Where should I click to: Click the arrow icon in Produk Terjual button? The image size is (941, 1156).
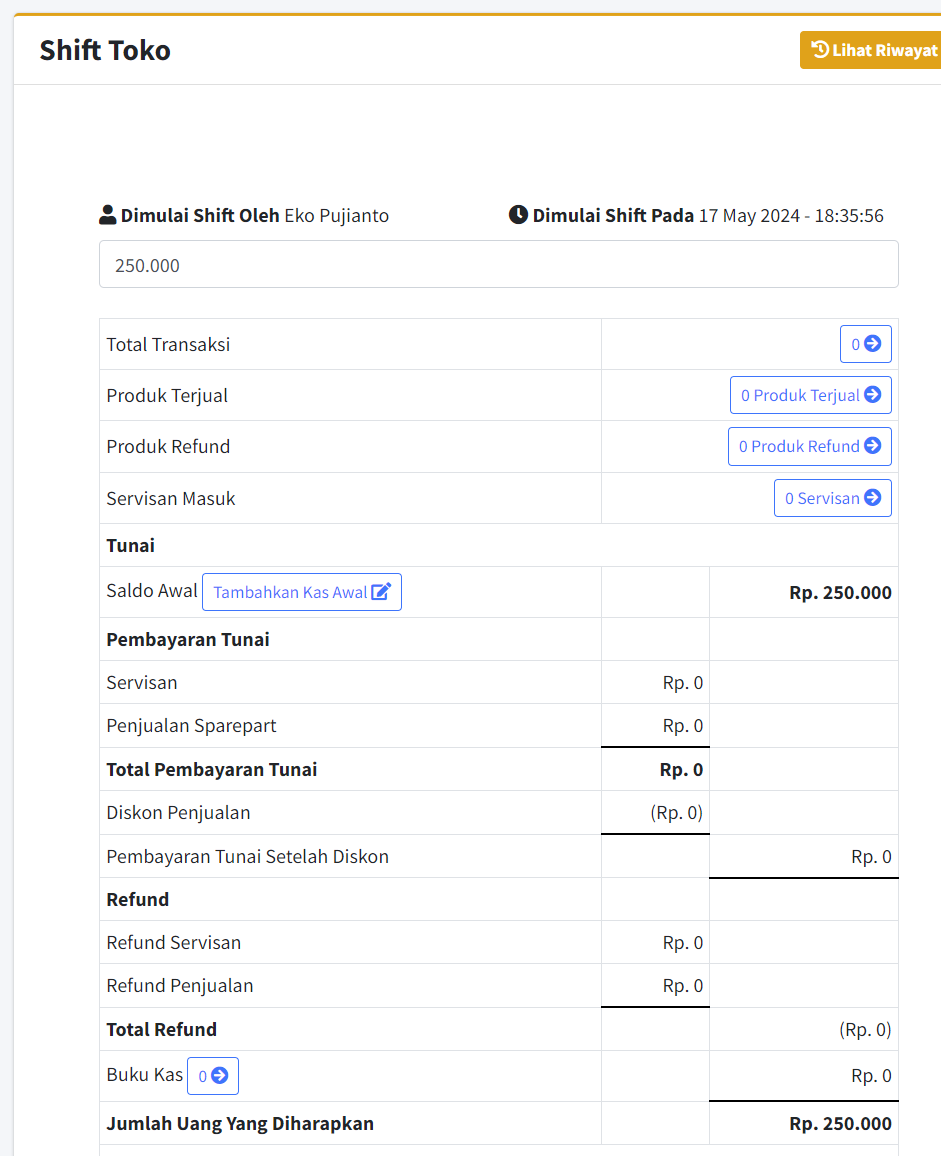pyautogui.click(x=872, y=395)
